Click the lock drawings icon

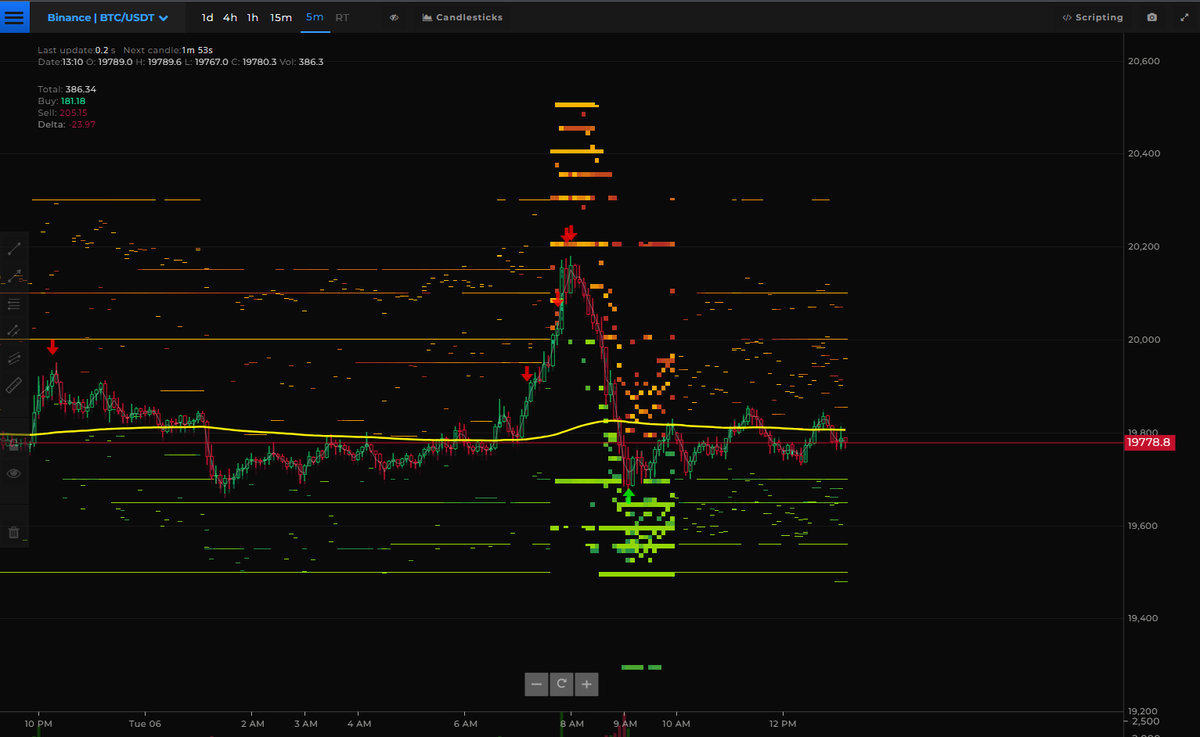click(14, 445)
